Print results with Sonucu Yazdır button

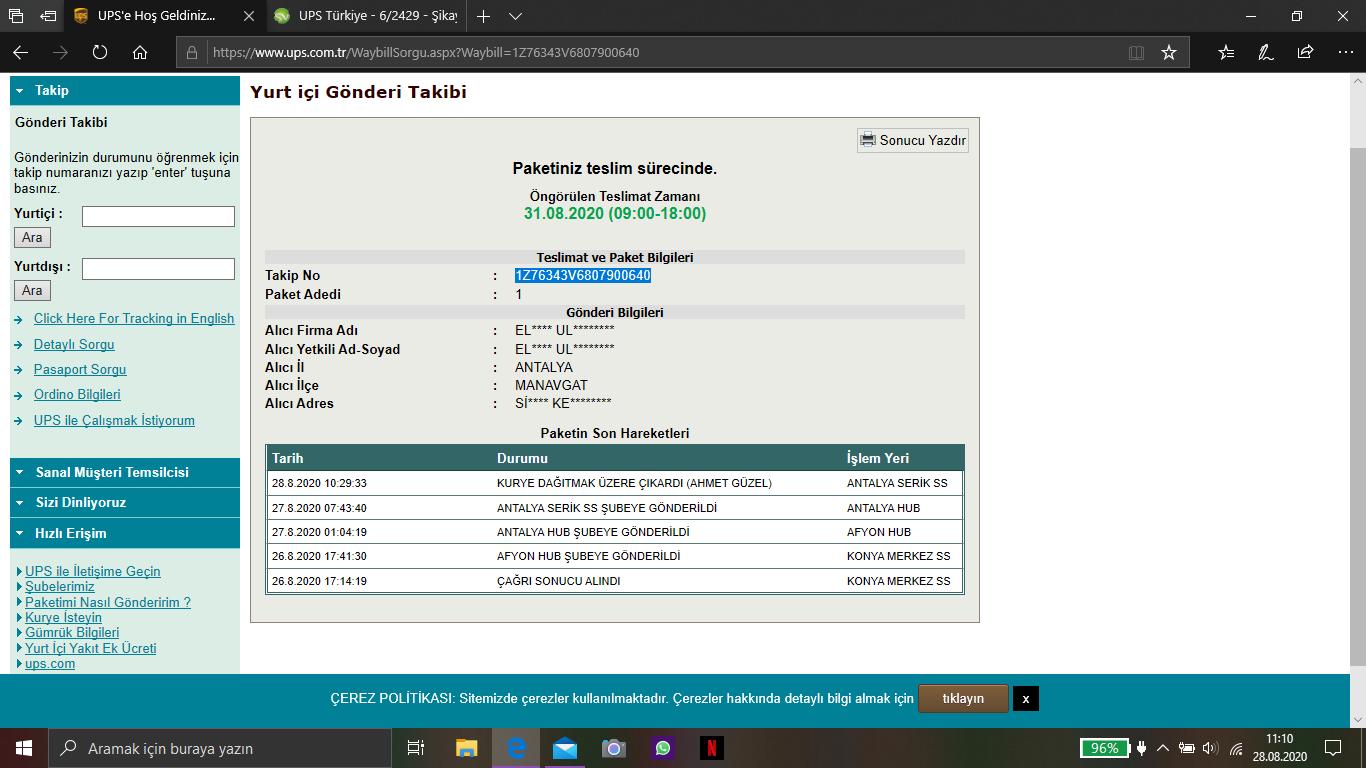[x=912, y=140]
